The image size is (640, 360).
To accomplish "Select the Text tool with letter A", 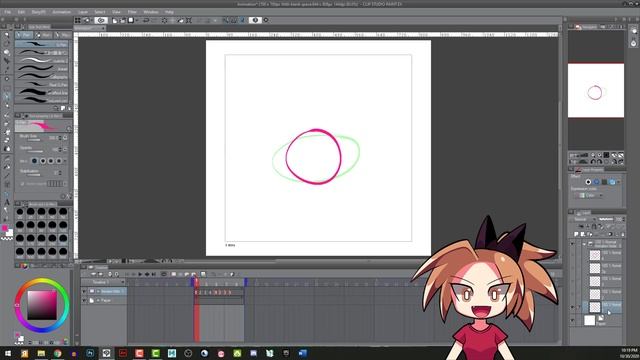I will (x=7, y=202).
